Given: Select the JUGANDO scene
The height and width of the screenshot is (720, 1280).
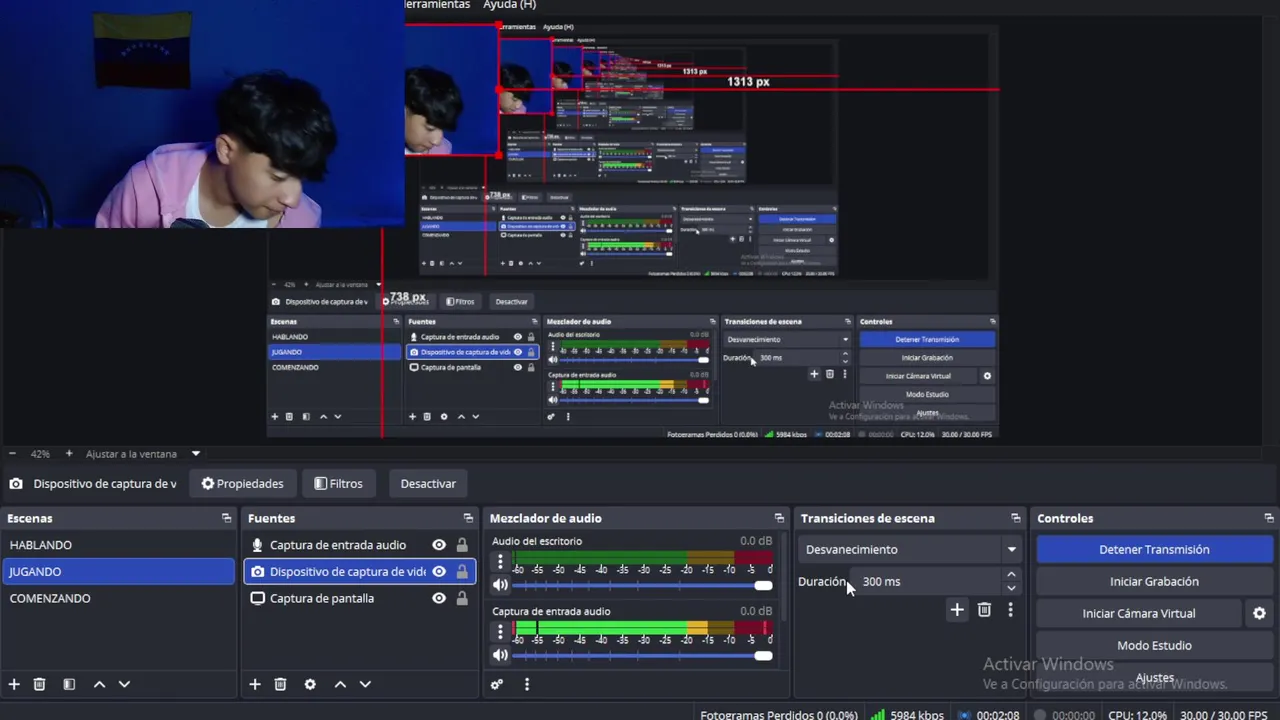Looking at the screenshot, I should (117, 572).
